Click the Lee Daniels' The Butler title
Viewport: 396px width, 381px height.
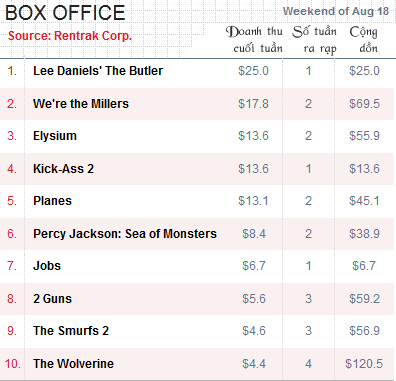pos(98,71)
